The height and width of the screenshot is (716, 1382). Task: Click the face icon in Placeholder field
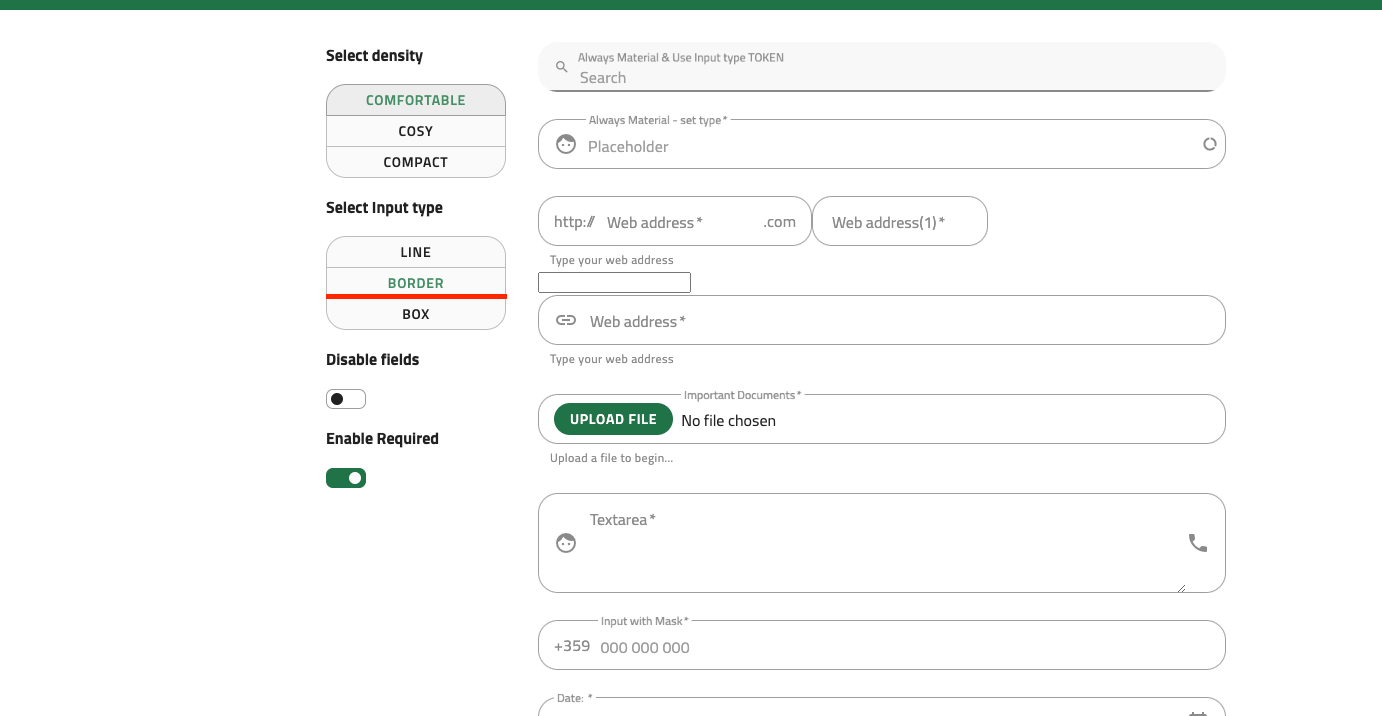coord(566,144)
